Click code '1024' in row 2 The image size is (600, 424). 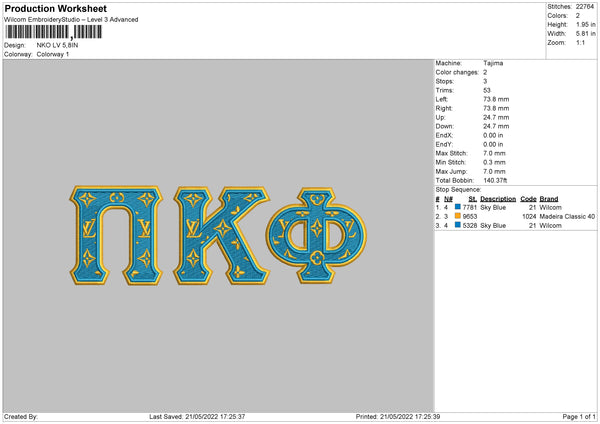(x=529, y=217)
